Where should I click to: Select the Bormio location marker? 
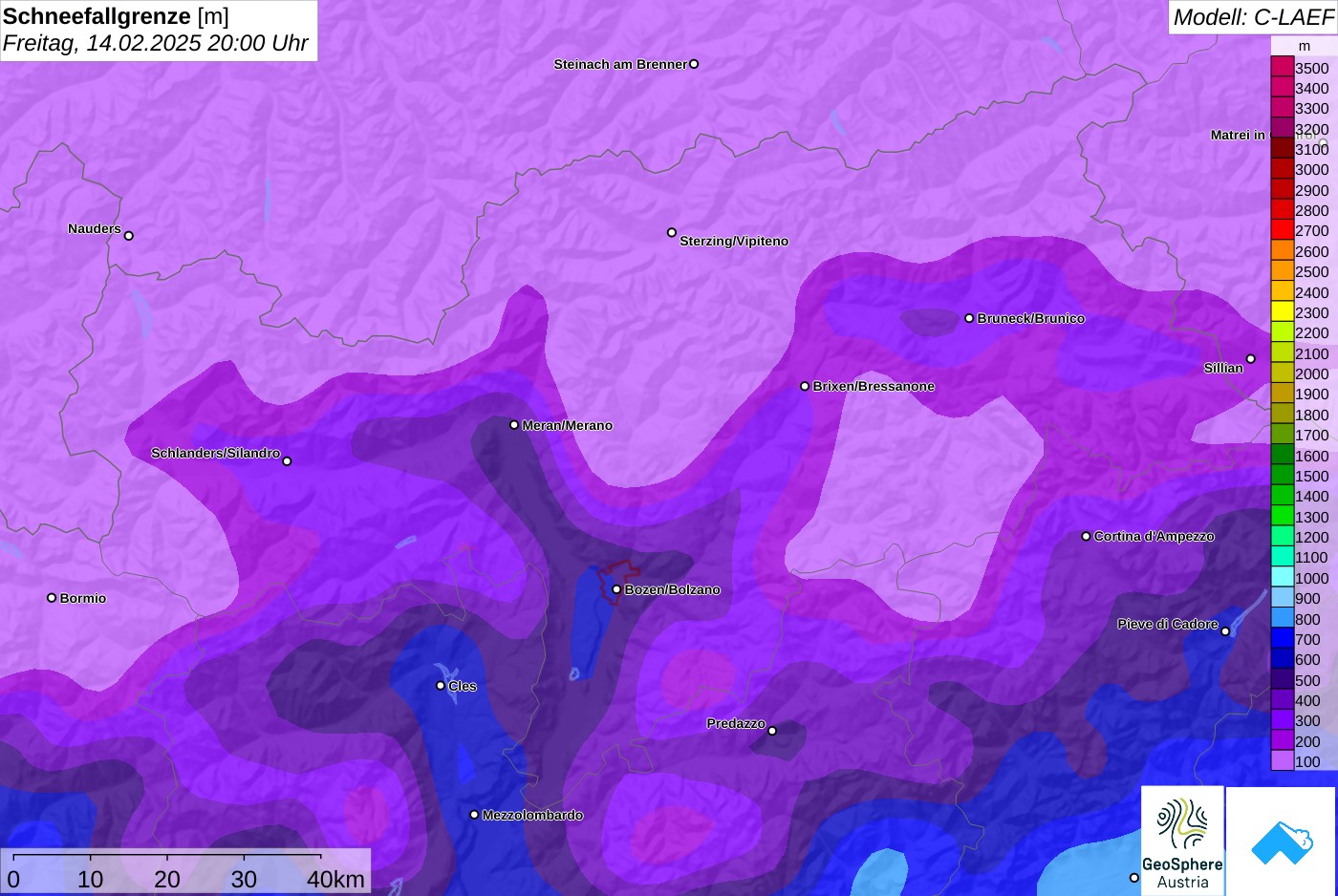[x=52, y=598]
